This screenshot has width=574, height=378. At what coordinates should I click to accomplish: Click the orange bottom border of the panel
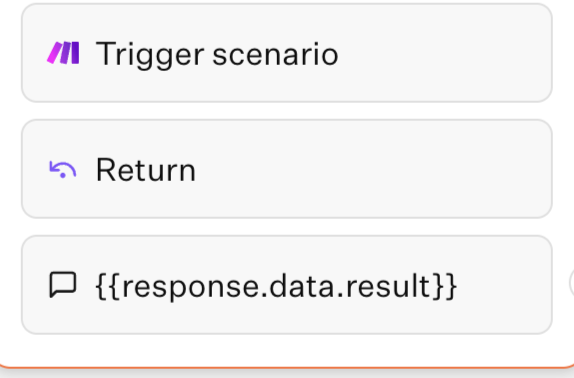coord(287,367)
